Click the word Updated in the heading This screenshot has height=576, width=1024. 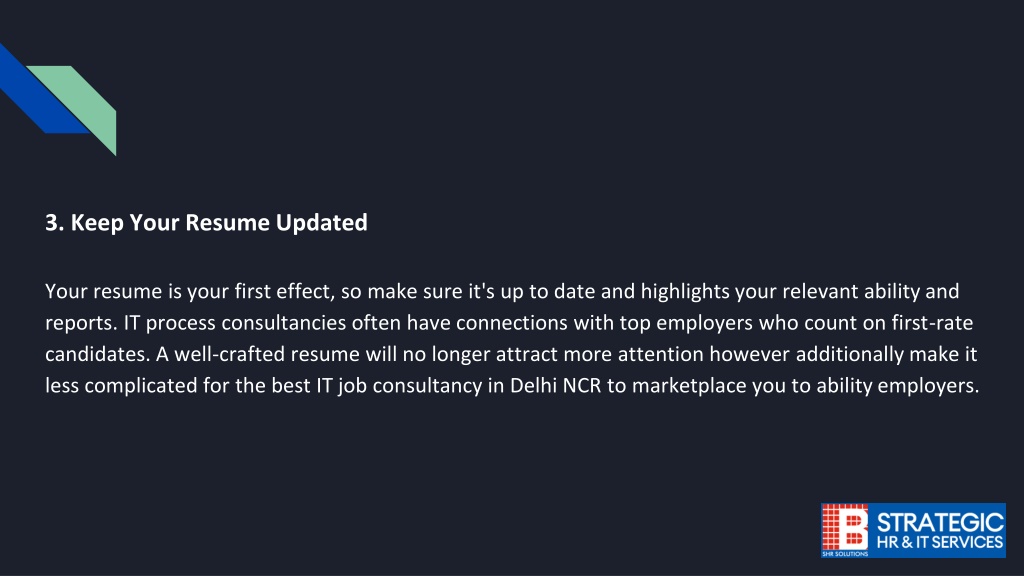tap(321, 223)
